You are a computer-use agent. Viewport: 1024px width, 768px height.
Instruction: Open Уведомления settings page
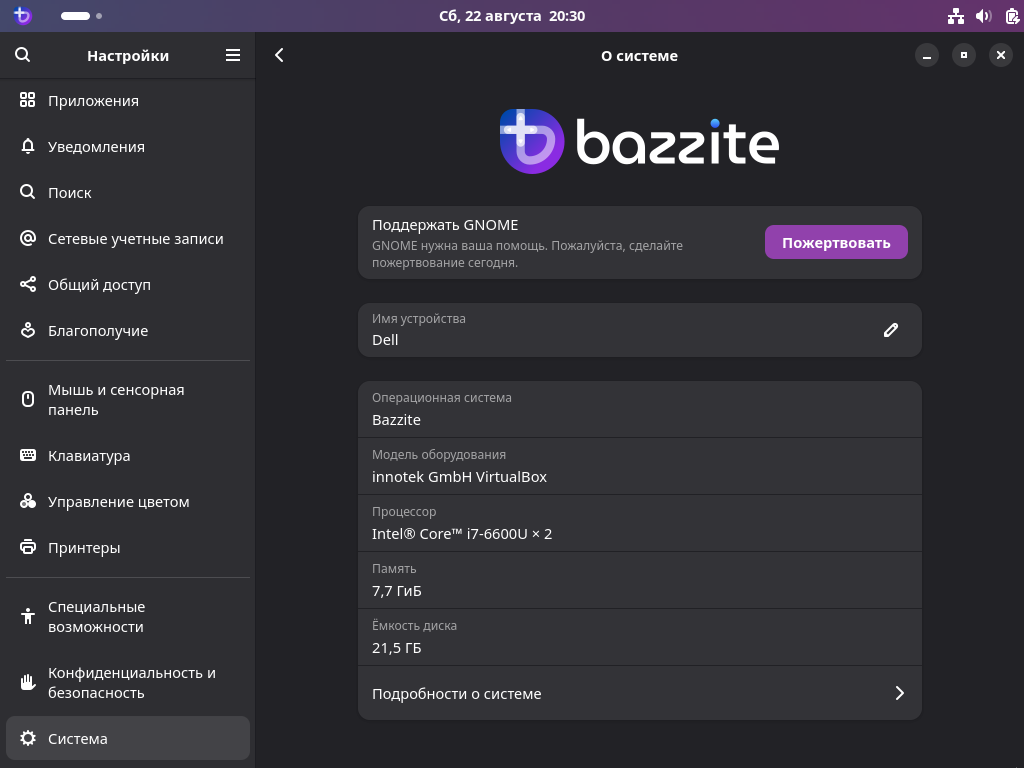pyautogui.click(x=128, y=146)
